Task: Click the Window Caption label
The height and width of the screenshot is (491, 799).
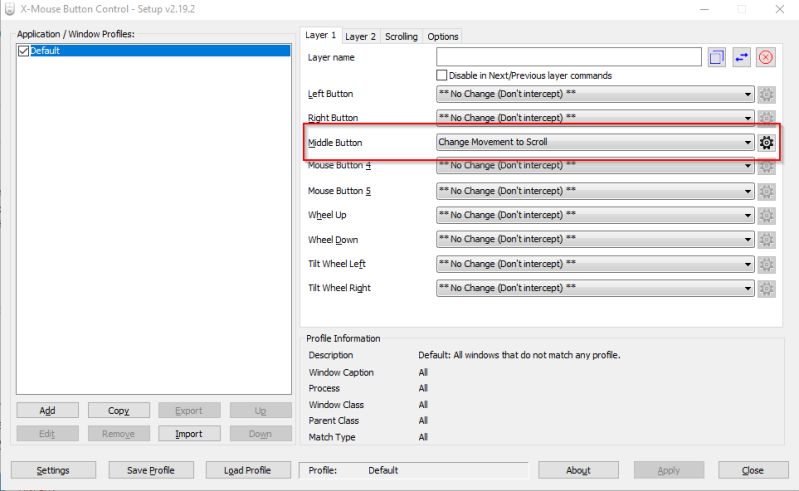Action: [x=341, y=372]
